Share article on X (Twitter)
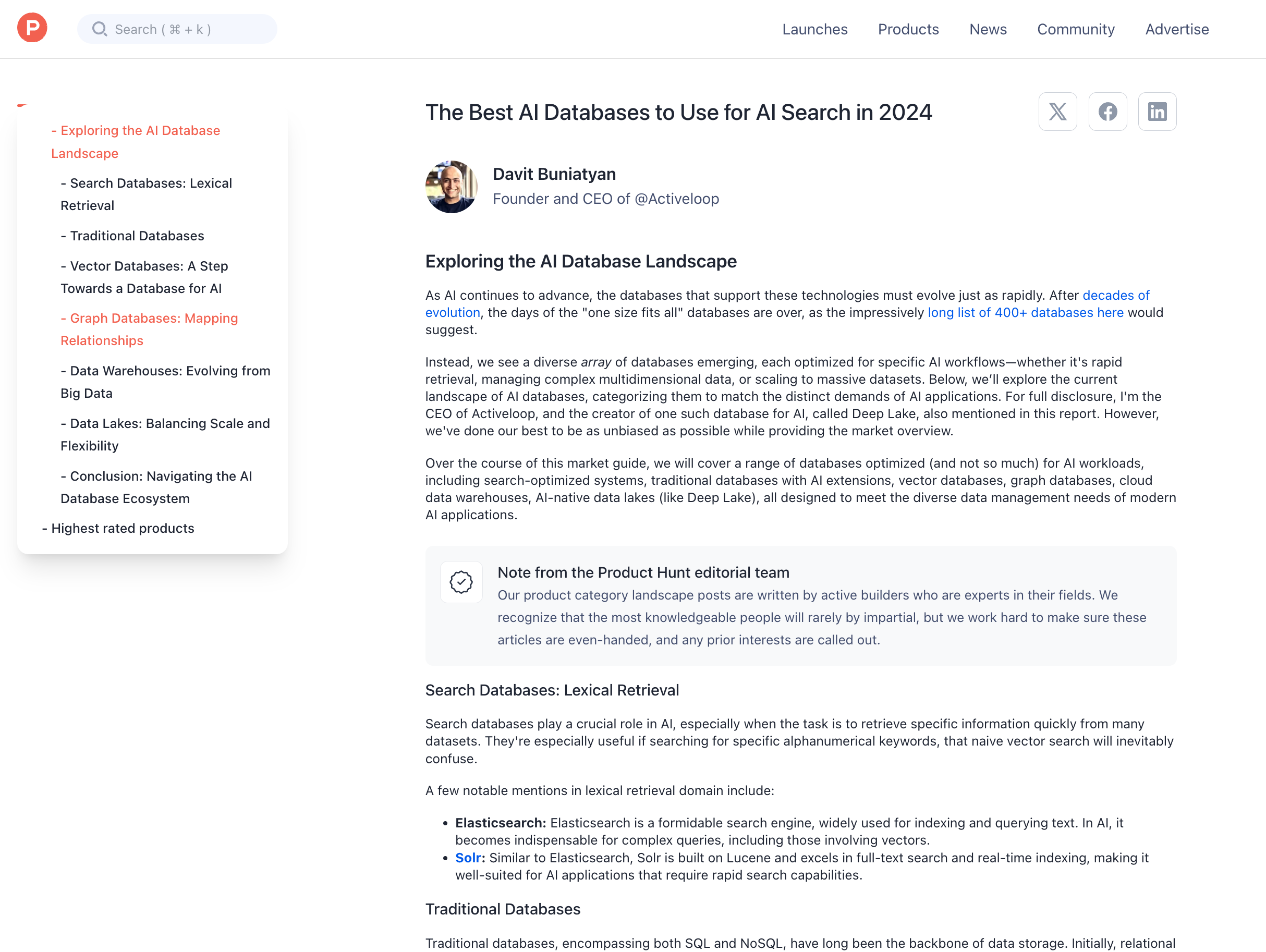The height and width of the screenshot is (952, 1266). [1057, 112]
